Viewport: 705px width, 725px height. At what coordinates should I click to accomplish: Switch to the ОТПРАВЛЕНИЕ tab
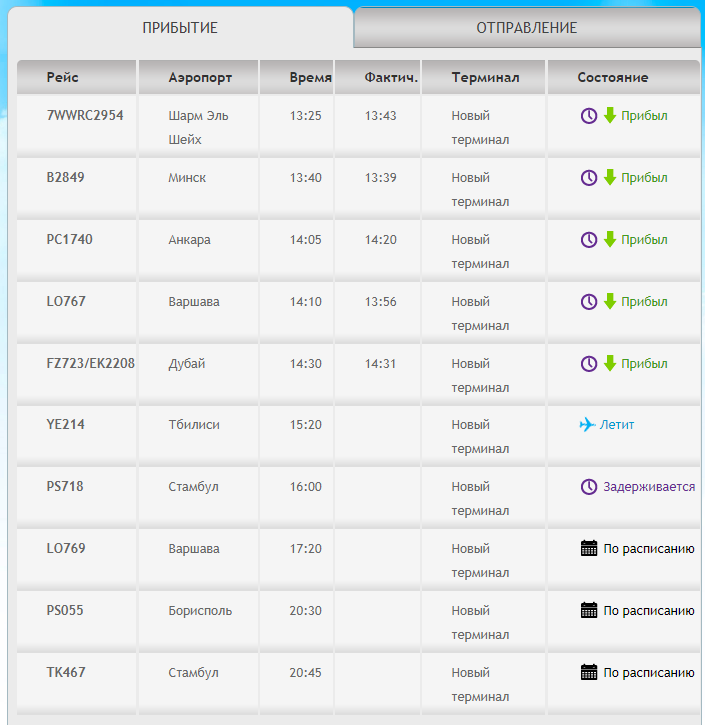point(527,27)
